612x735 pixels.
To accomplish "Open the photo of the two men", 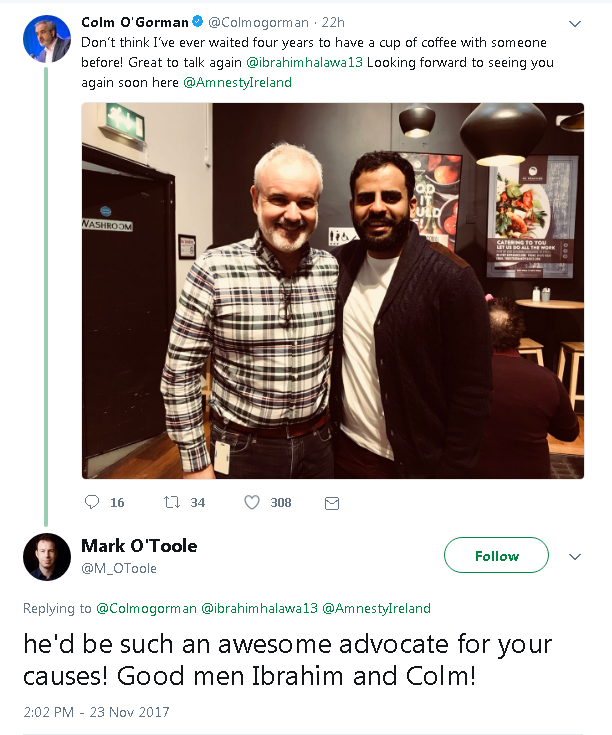I will [332, 290].
